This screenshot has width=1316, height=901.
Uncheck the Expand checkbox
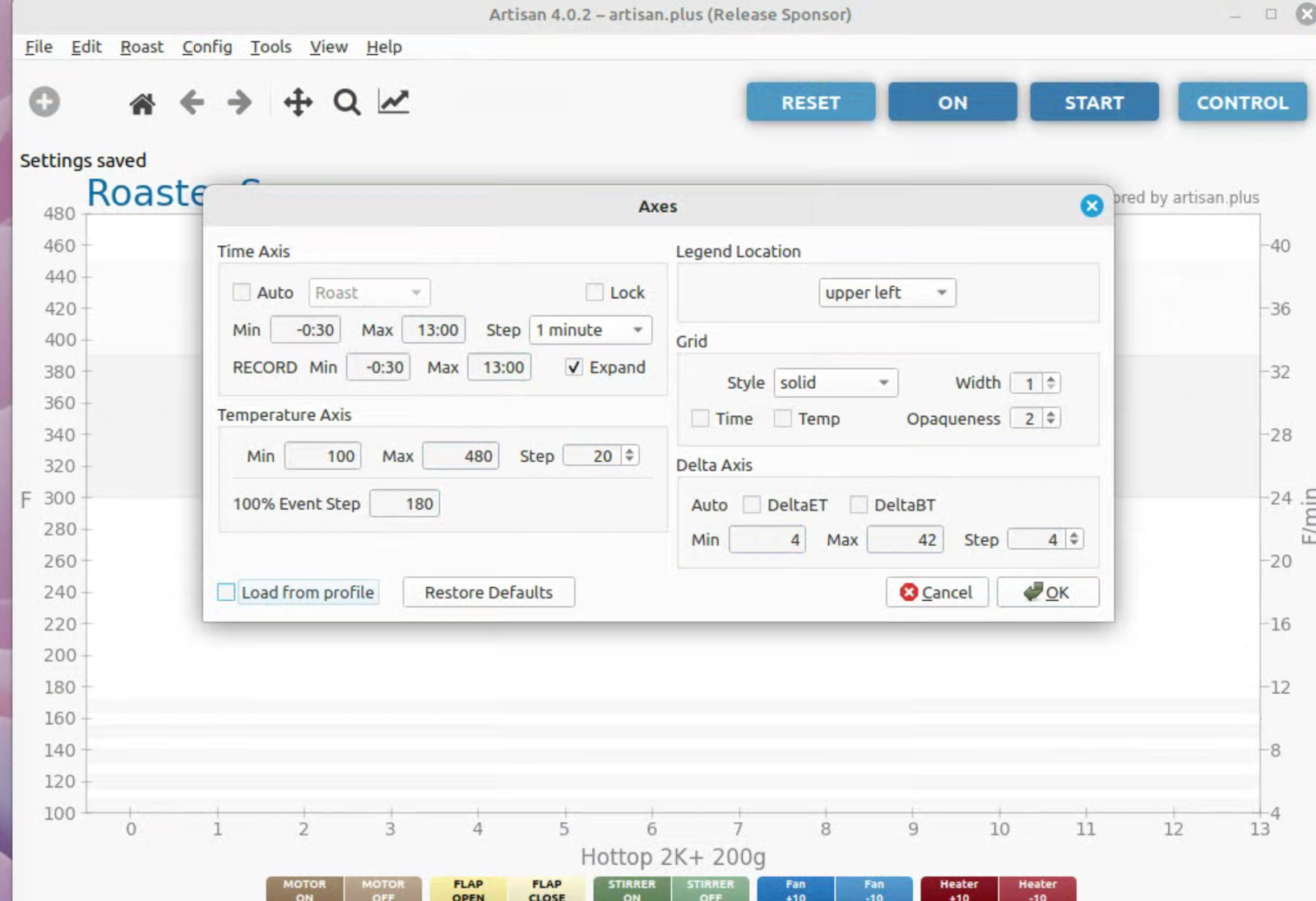tap(574, 367)
